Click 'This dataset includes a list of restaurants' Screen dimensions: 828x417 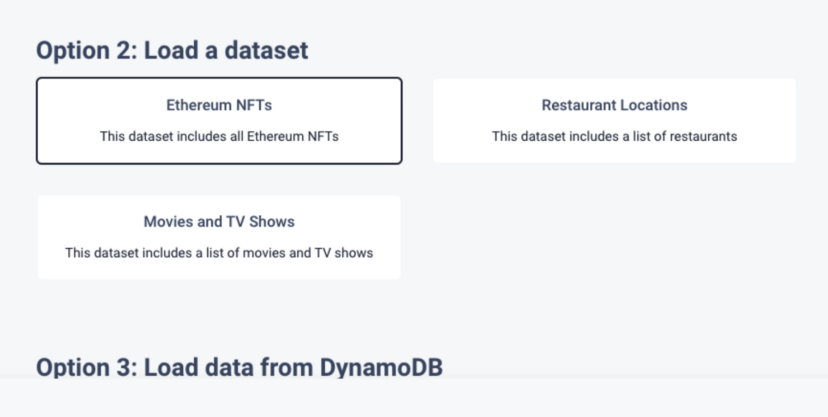(x=614, y=136)
